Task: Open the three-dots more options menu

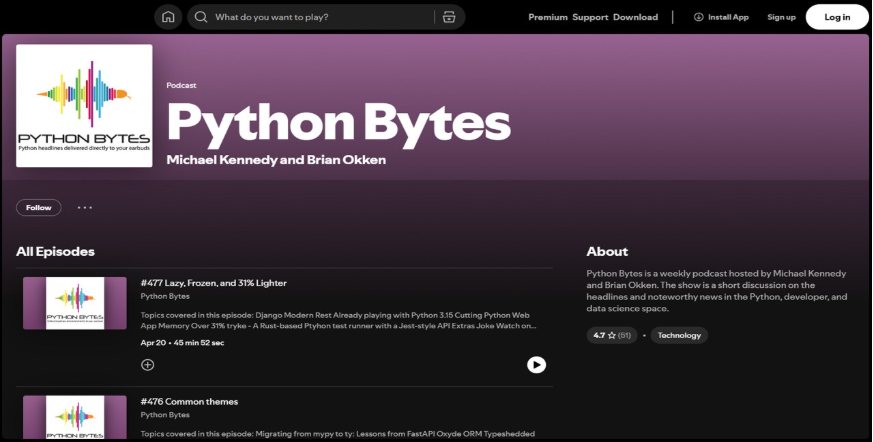Action: coord(85,208)
